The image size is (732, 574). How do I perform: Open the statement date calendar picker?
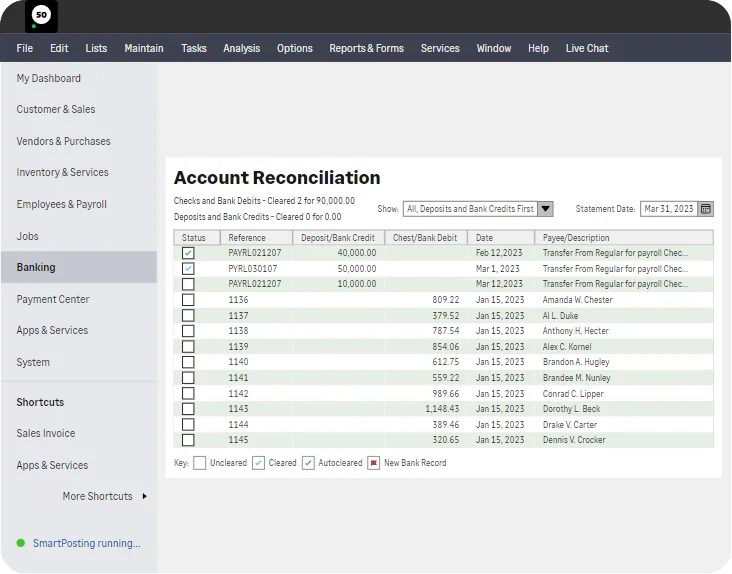click(x=705, y=209)
